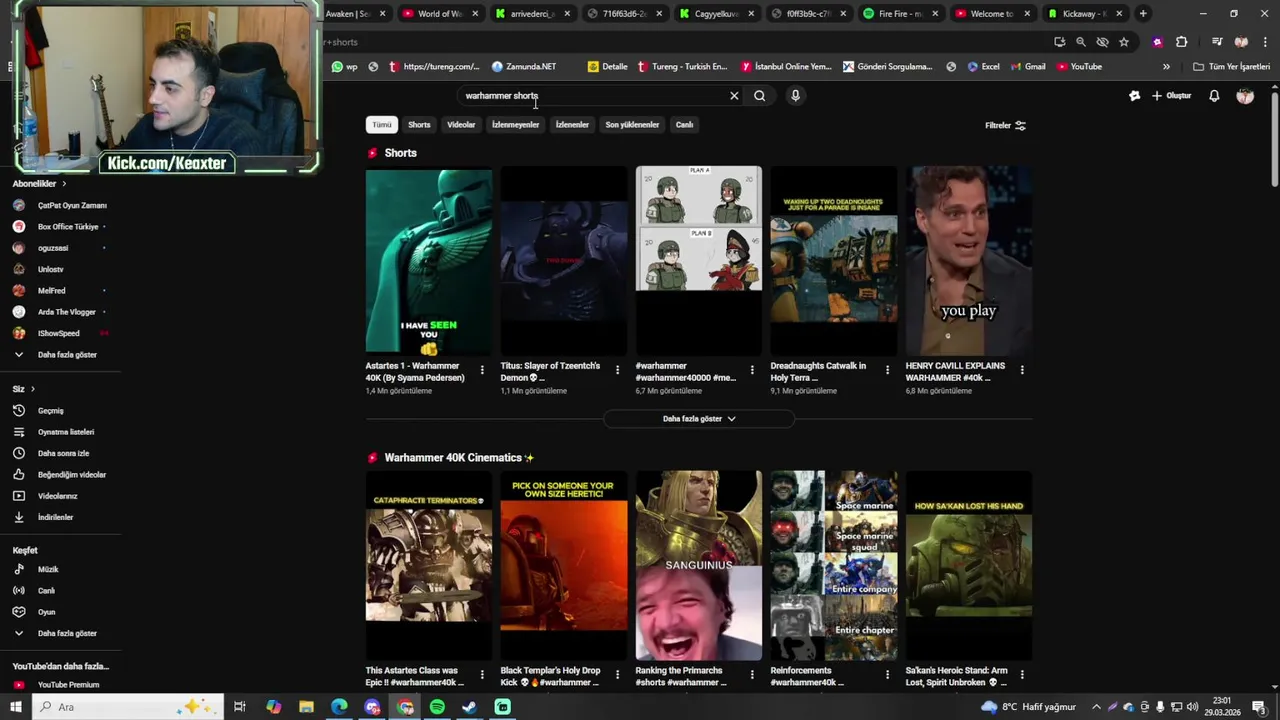This screenshot has height=720, width=1280.
Task: Open a new browser tab
Action: [1143, 14]
